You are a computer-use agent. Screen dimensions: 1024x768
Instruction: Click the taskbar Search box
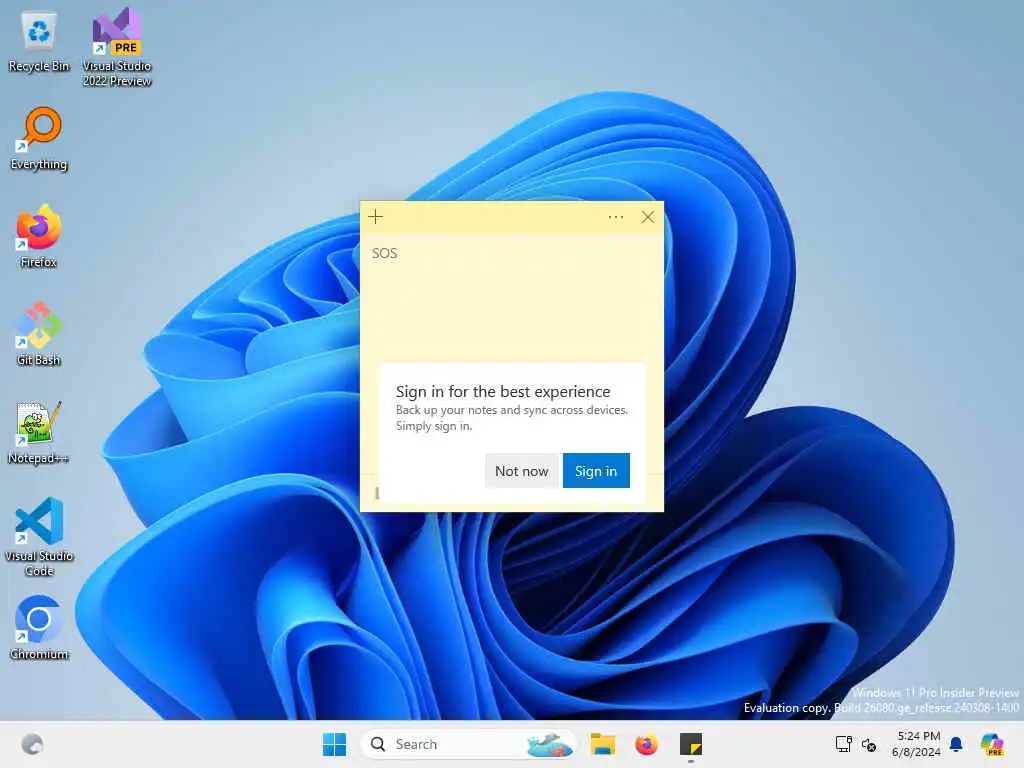coord(467,744)
